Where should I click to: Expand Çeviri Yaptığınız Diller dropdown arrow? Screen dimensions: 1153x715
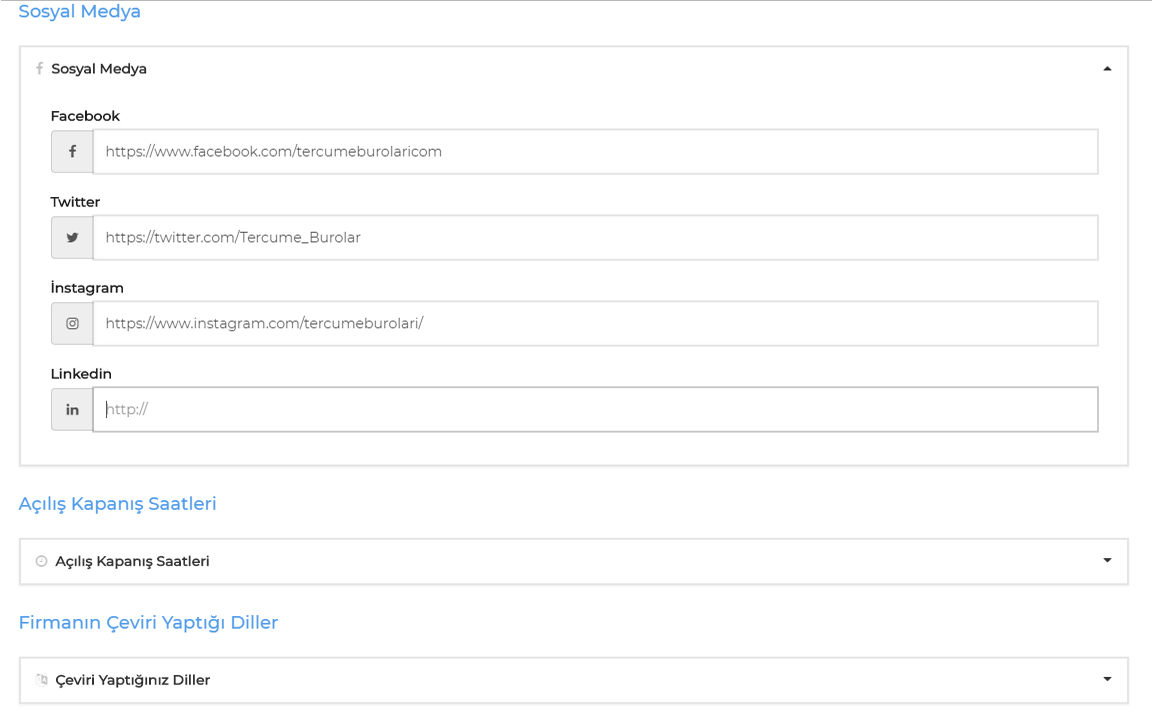click(x=1107, y=679)
